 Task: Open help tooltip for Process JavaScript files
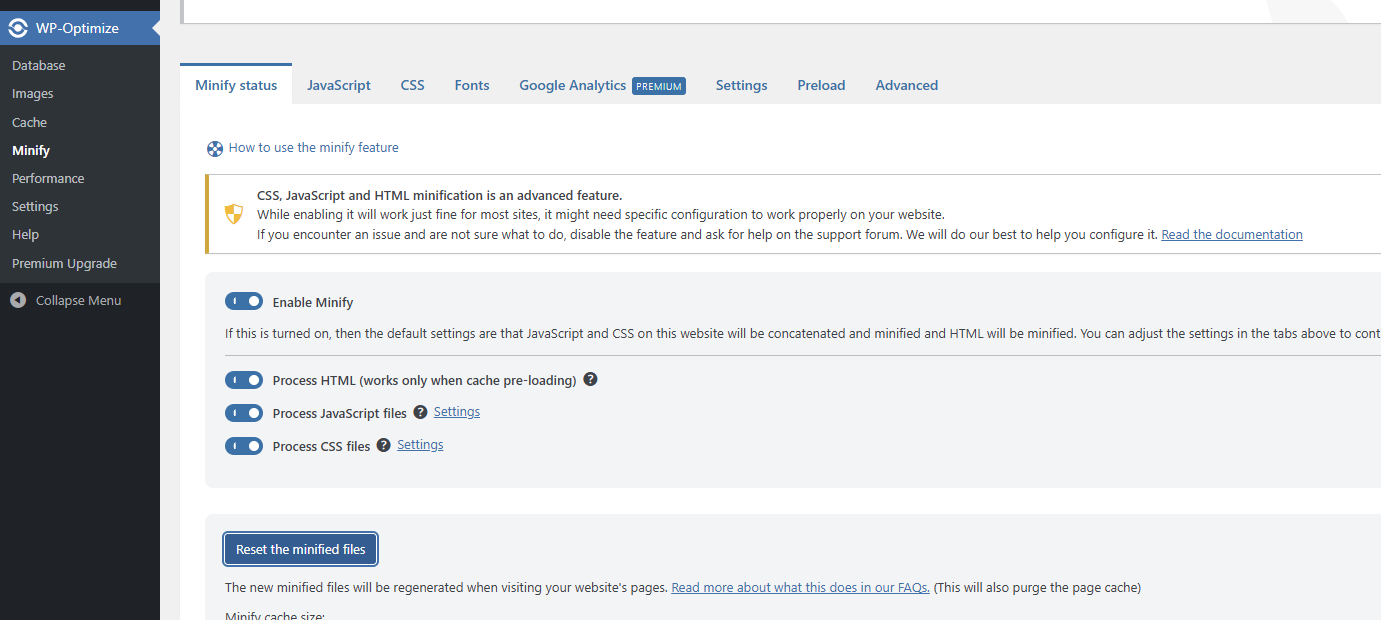coord(420,412)
